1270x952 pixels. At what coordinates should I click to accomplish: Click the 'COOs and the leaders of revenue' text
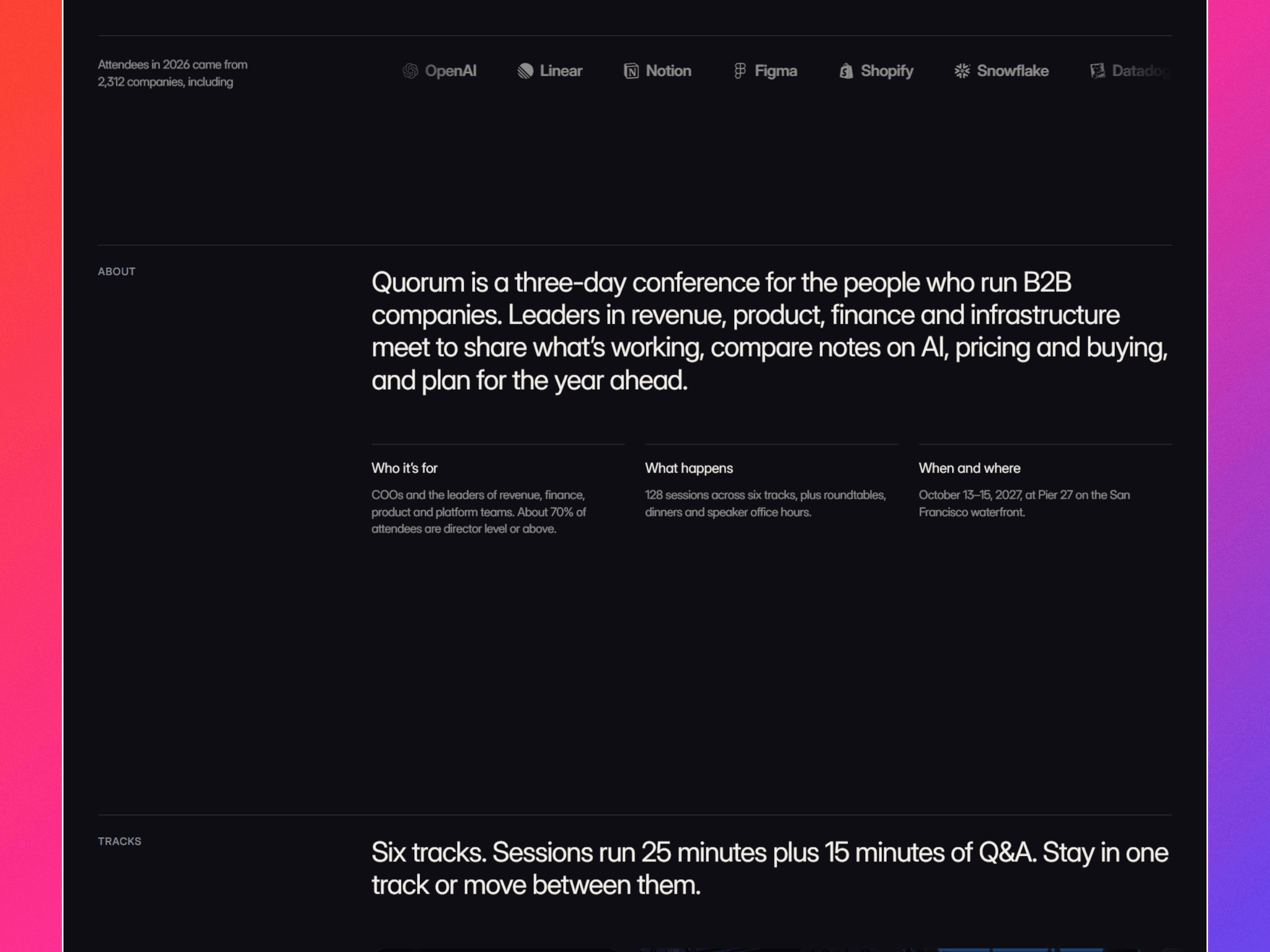479,512
